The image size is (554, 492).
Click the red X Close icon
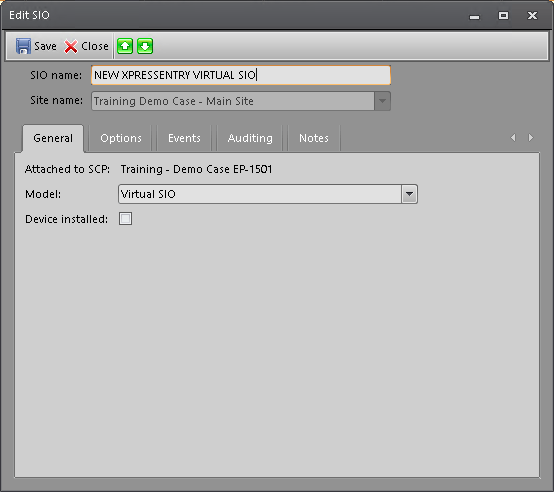71,46
